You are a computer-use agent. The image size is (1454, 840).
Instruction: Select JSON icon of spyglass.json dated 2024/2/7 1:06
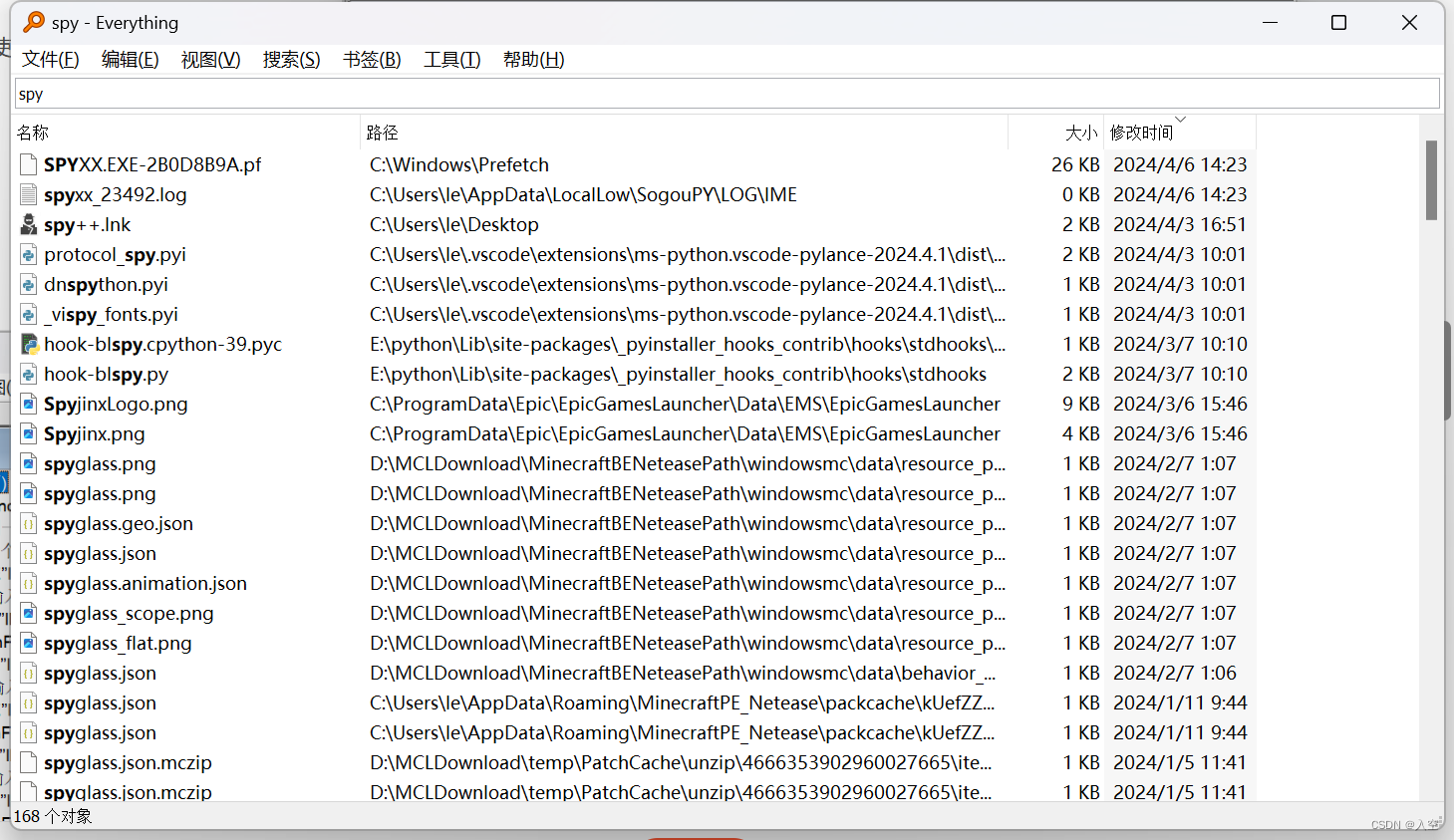pyautogui.click(x=29, y=673)
